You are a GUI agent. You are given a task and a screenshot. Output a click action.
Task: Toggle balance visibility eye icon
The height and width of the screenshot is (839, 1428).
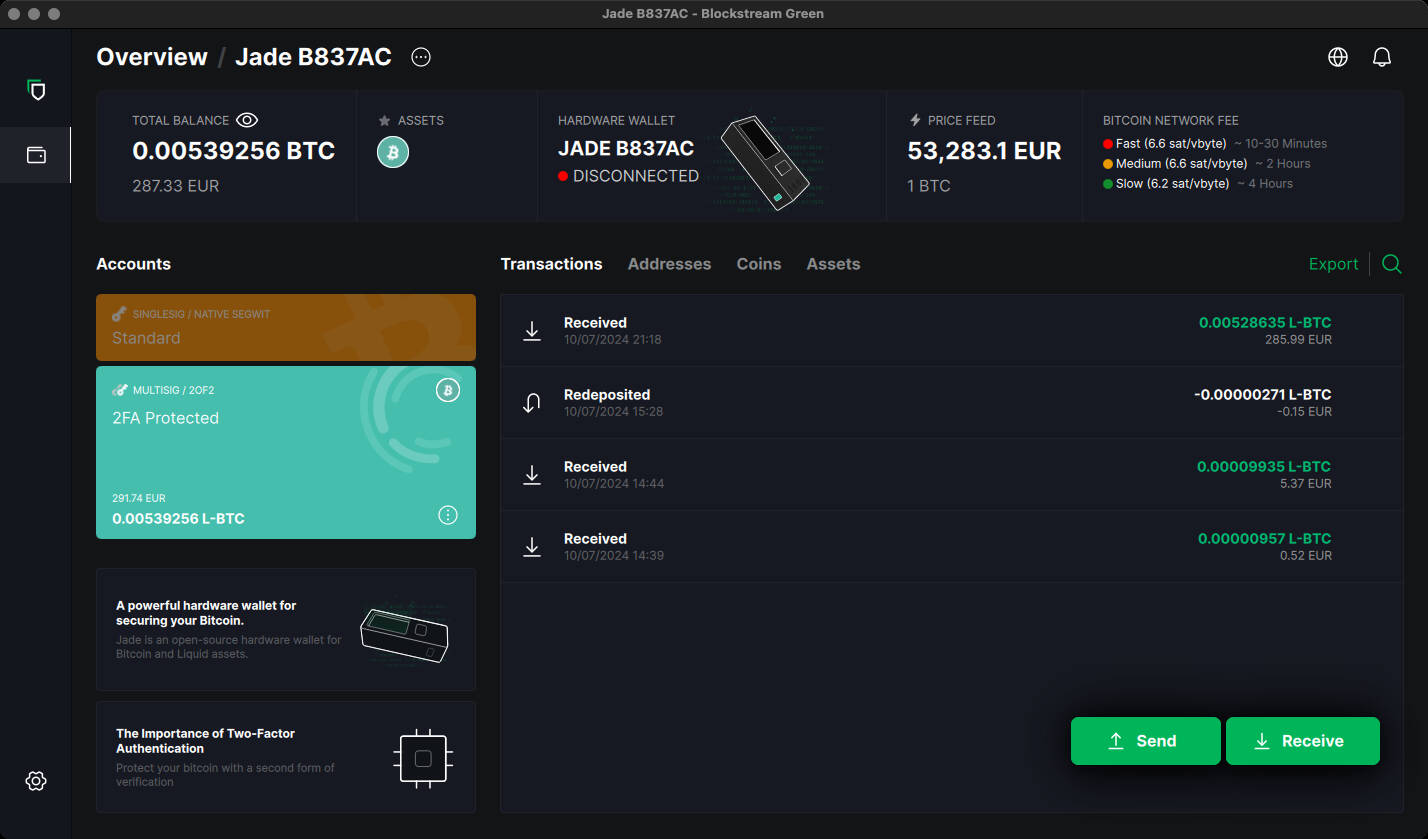[x=247, y=120]
